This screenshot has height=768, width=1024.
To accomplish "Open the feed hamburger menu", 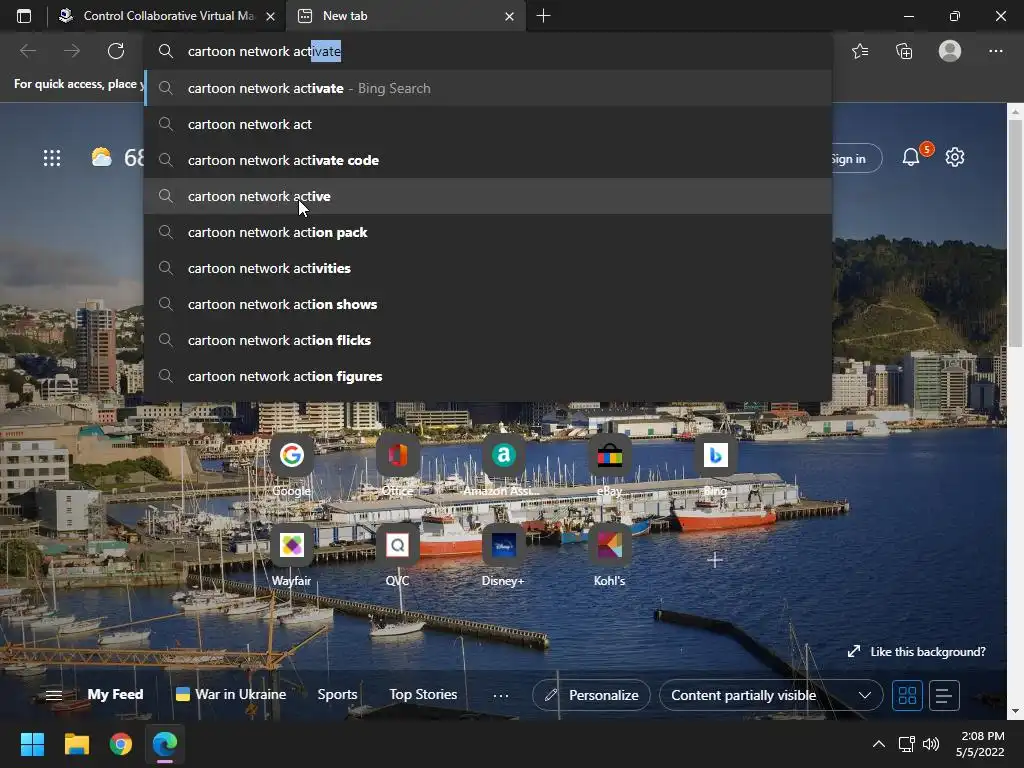I will tap(54, 695).
